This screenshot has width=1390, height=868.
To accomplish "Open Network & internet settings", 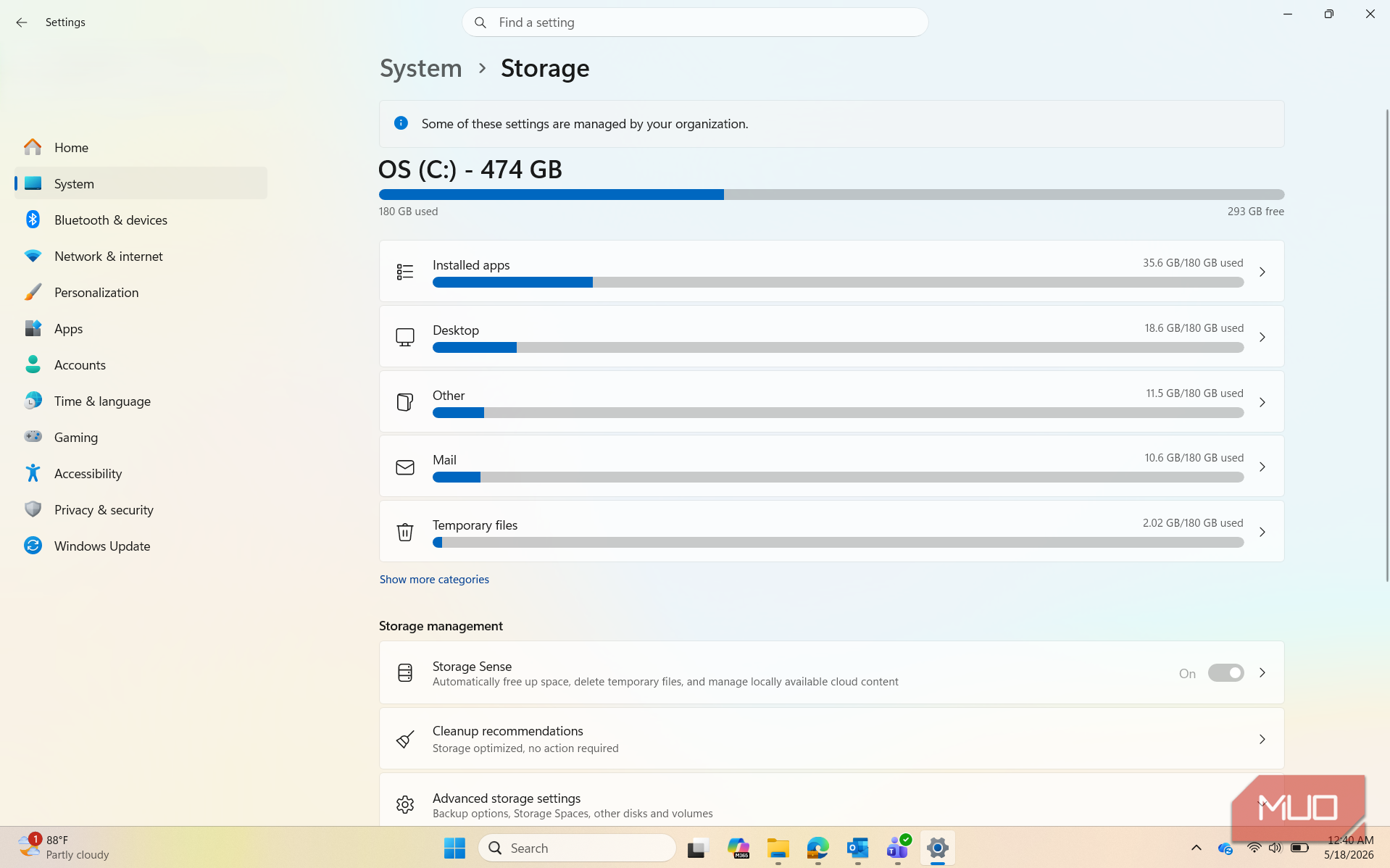I will (x=141, y=256).
